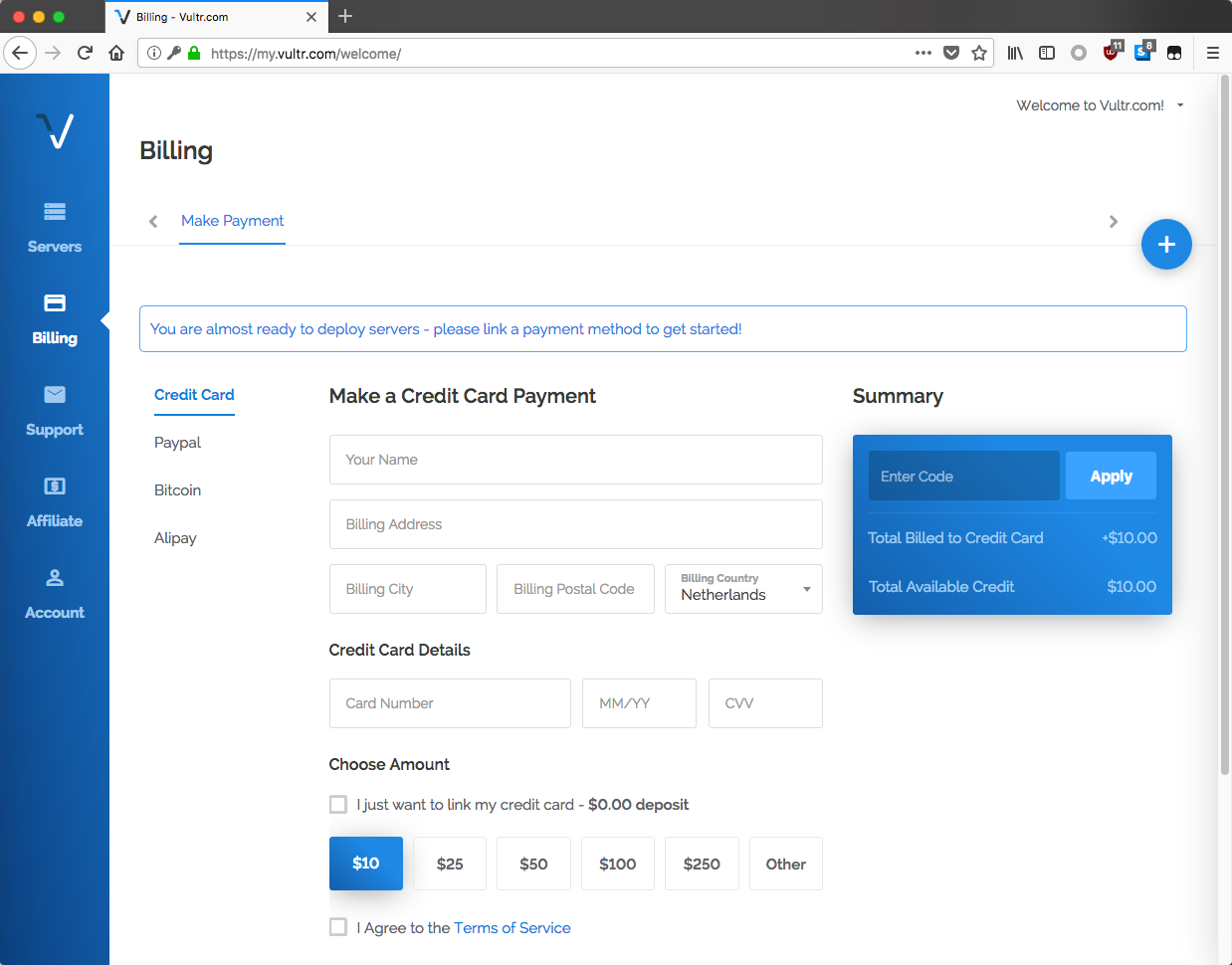
Task: Choose the Other amount option
Action: coord(786,864)
